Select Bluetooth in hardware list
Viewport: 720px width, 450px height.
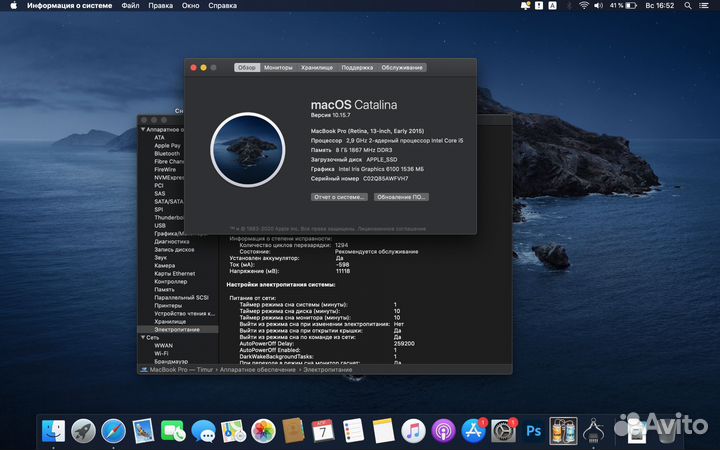tap(167, 154)
